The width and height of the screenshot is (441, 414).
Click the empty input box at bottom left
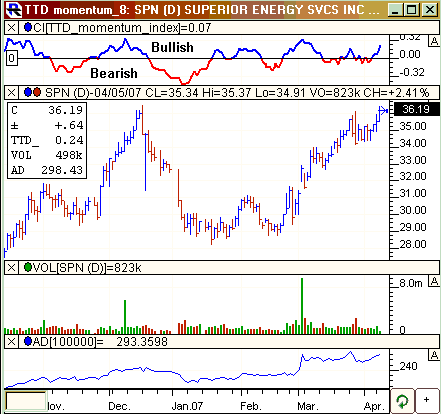coord(26,401)
